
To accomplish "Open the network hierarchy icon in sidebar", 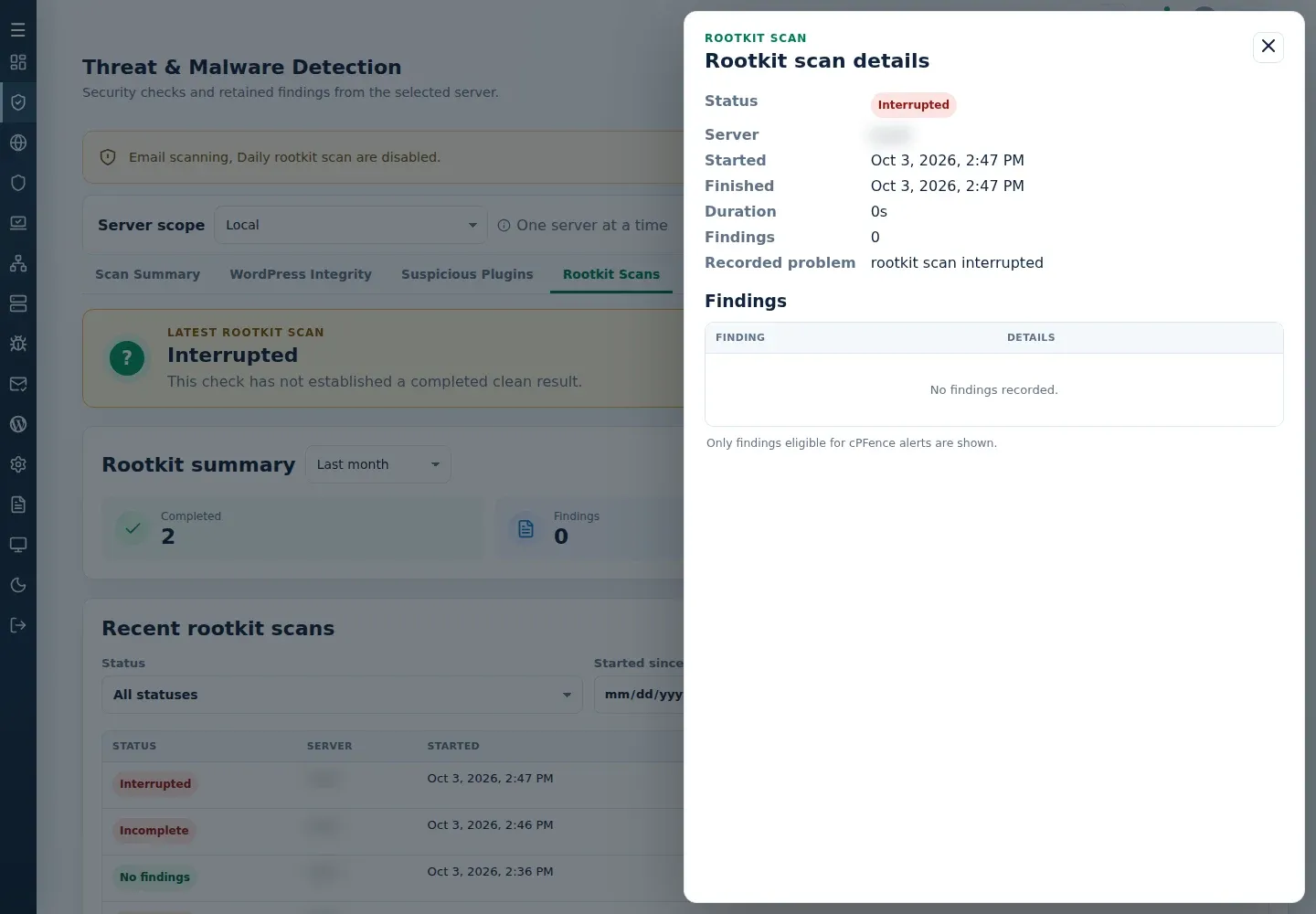I will [18, 263].
